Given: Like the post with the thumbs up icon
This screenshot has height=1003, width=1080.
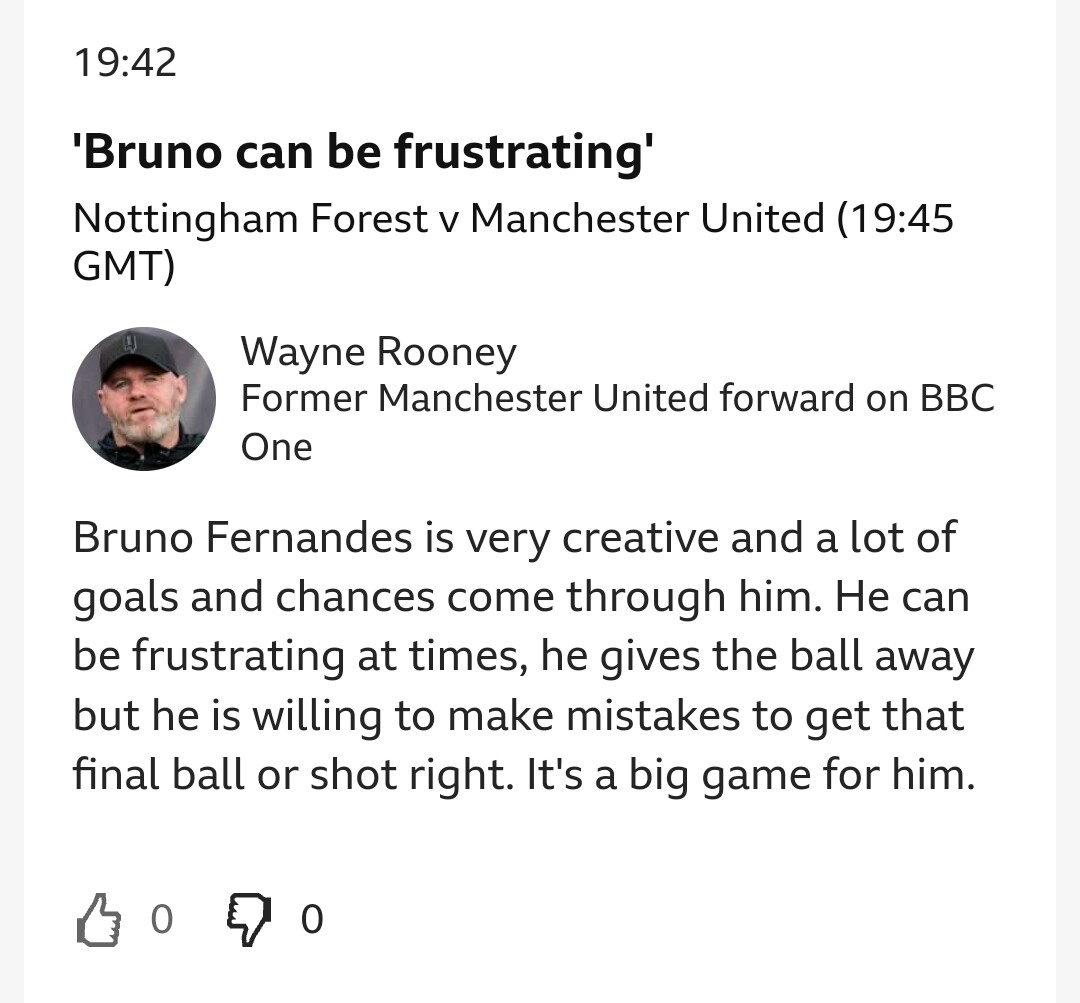Looking at the screenshot, I should click(x=98, y=920).
